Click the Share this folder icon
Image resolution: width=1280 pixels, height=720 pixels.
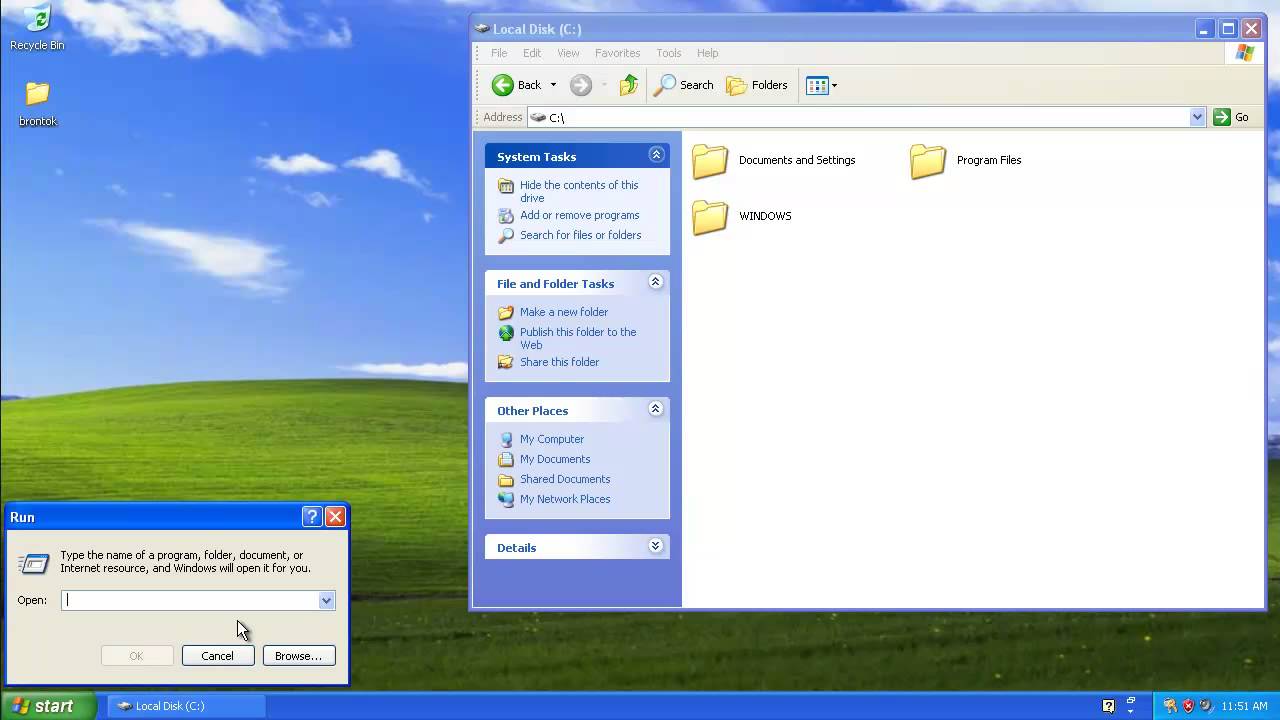(x=506, y=362)
